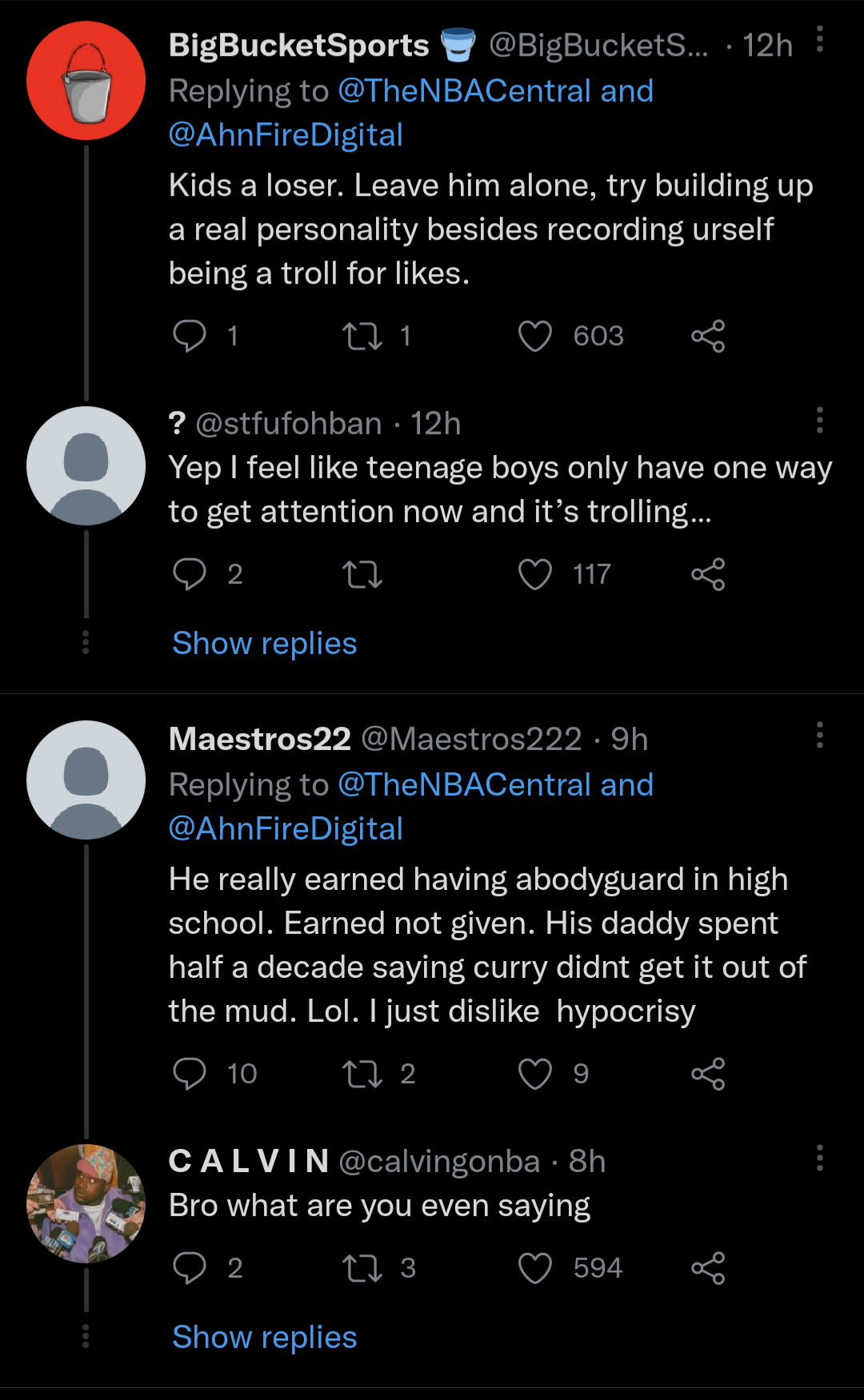Image resolution: width=864 pixels, height=1400 pixels.
Task: Reply to the BigBucketSports tweet
Action: coord(190,337)
